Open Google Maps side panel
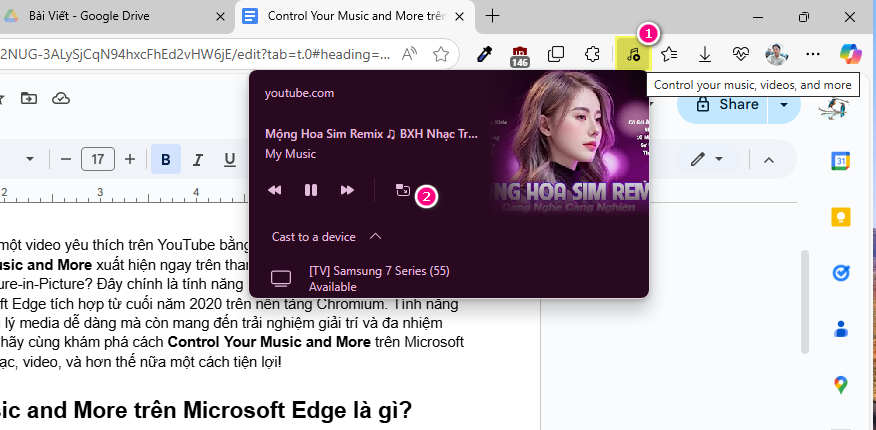The width and height of the screenshot is (876, 430). click(841, 385)
